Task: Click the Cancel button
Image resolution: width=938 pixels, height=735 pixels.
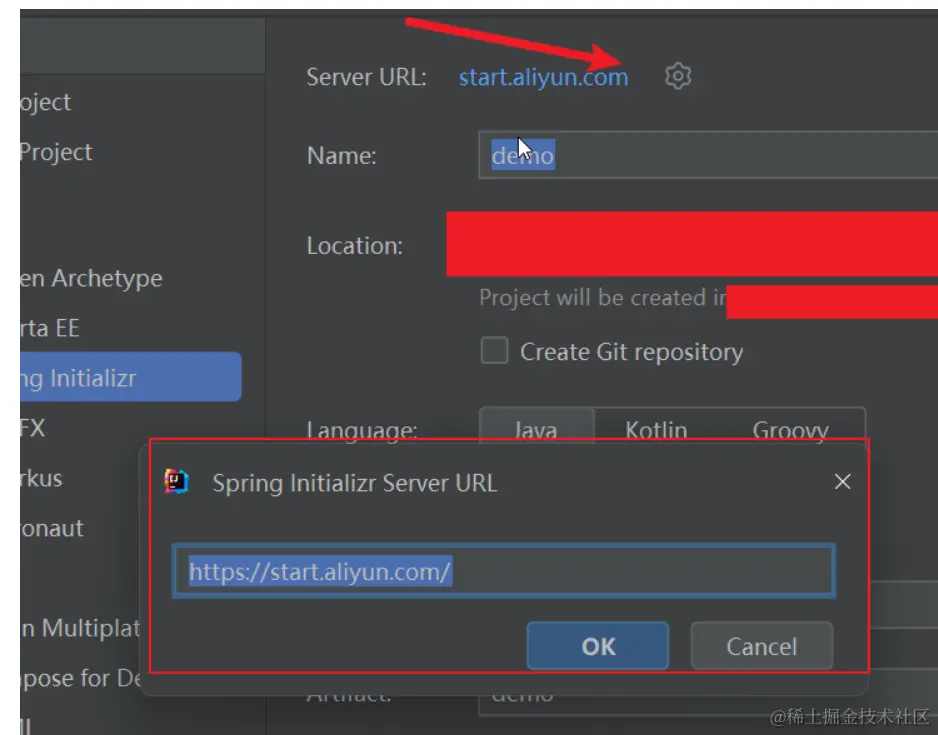Action: [762, 646]
